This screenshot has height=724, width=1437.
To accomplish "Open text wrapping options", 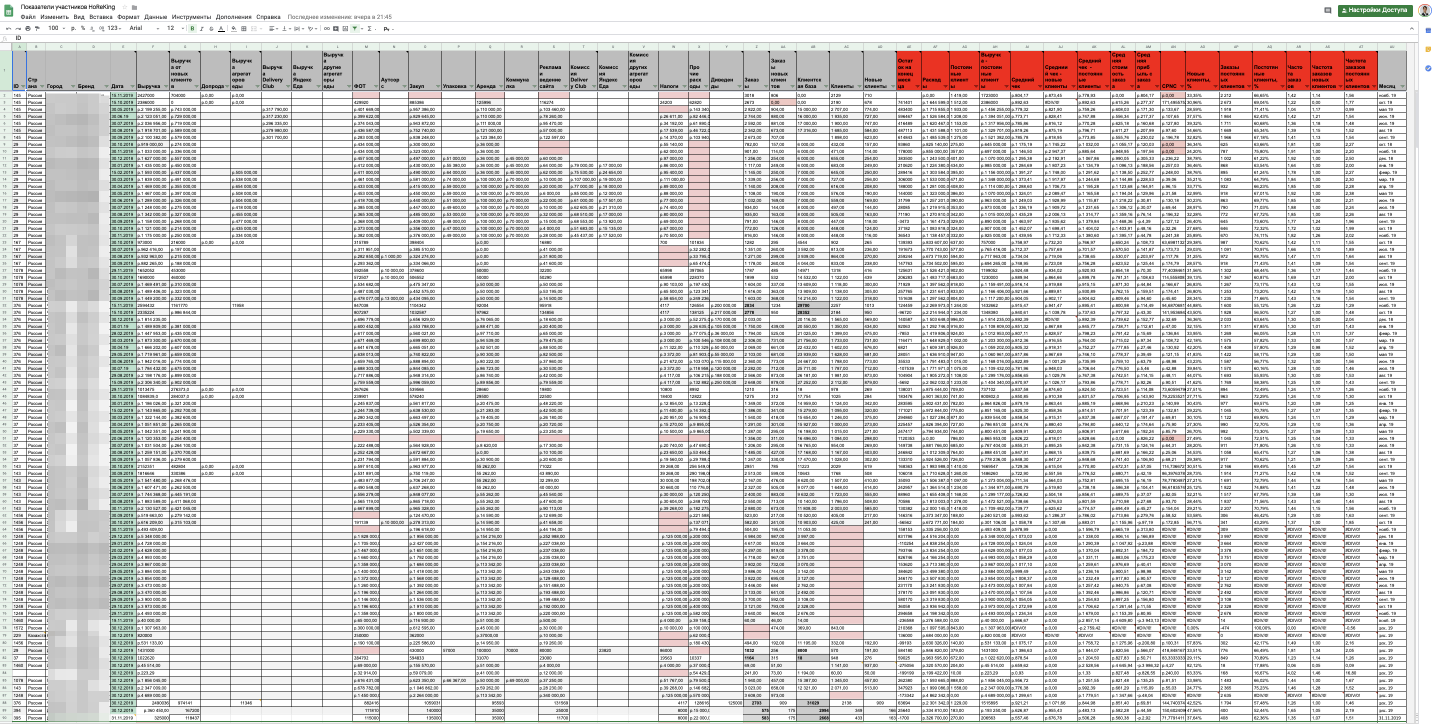I will [298, 28].
